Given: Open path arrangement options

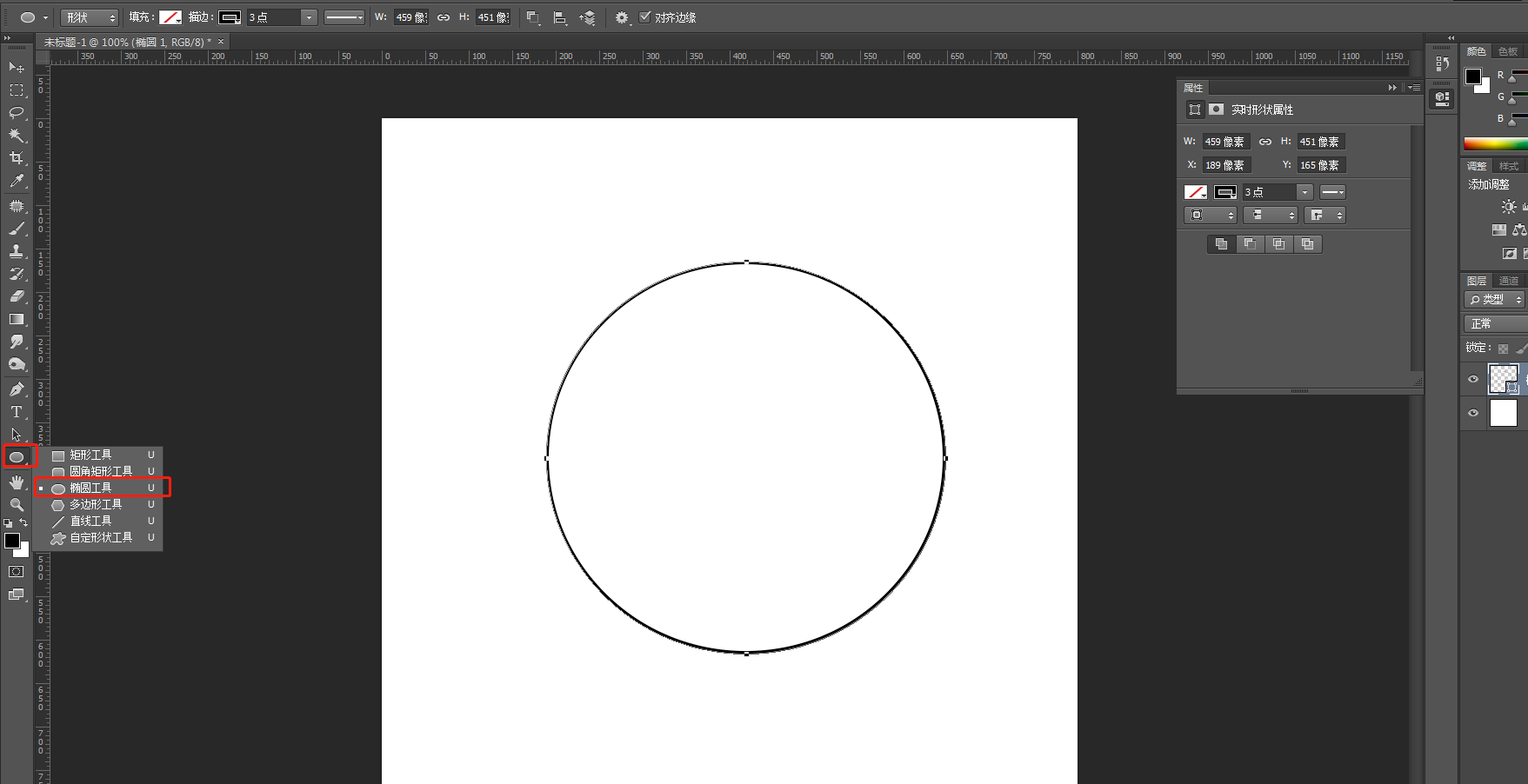Looking at the screenshot, I should 587,17.
